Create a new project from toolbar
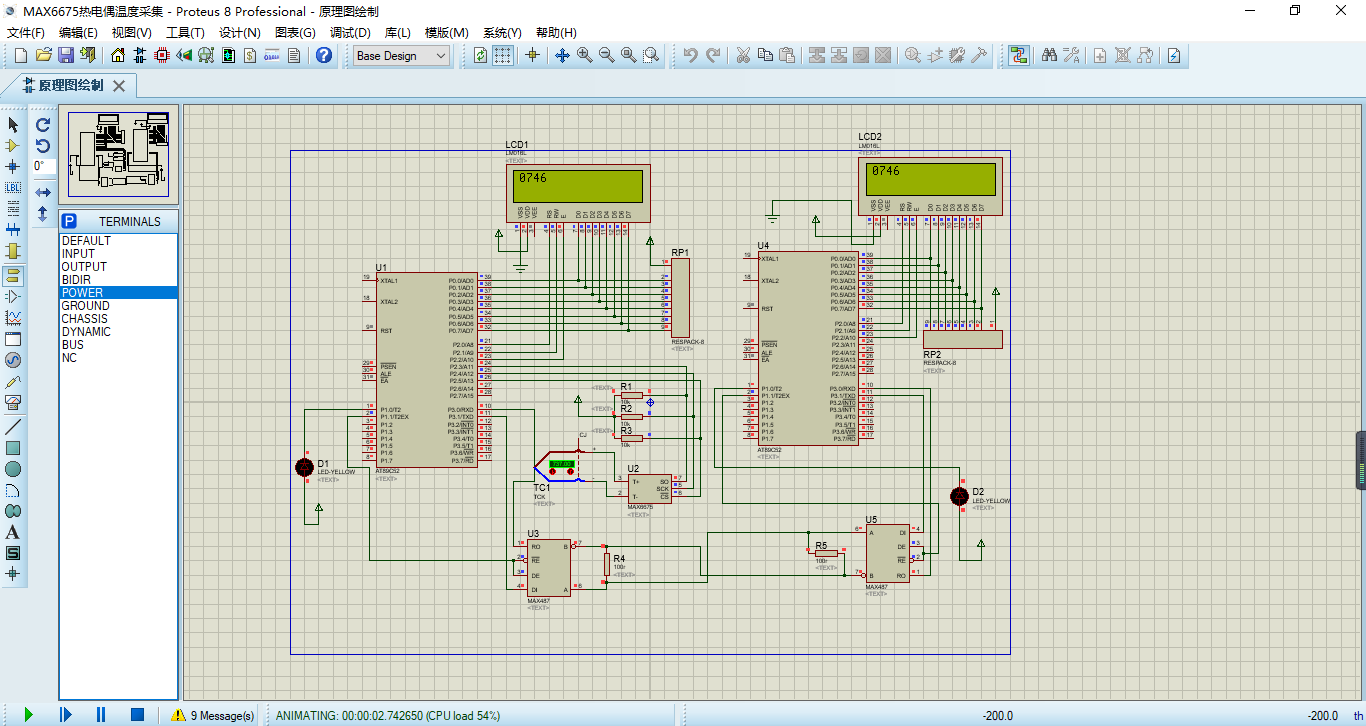The width and height of the screenshot is (1366, 726). point(21,55)
